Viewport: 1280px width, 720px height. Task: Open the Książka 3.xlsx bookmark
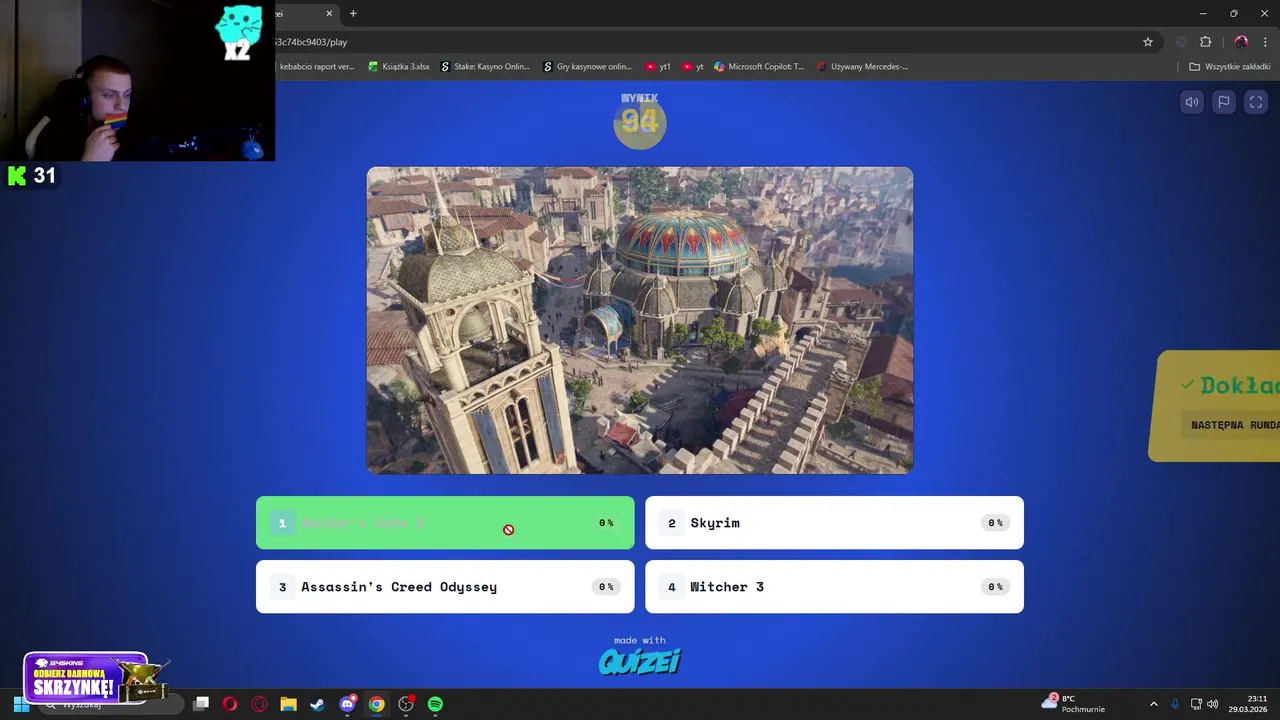399,67
